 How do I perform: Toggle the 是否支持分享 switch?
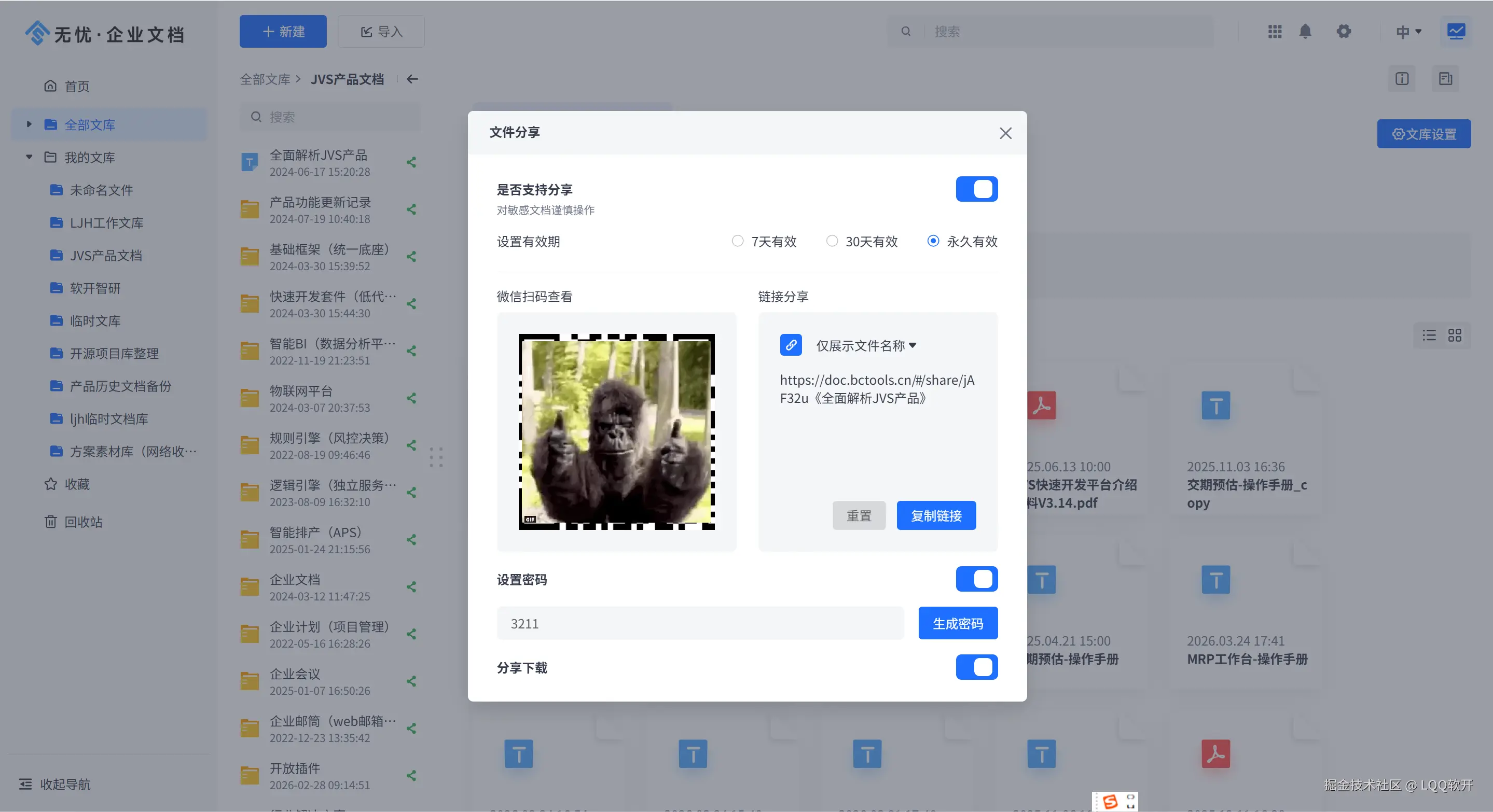click(x=976, y=189)
